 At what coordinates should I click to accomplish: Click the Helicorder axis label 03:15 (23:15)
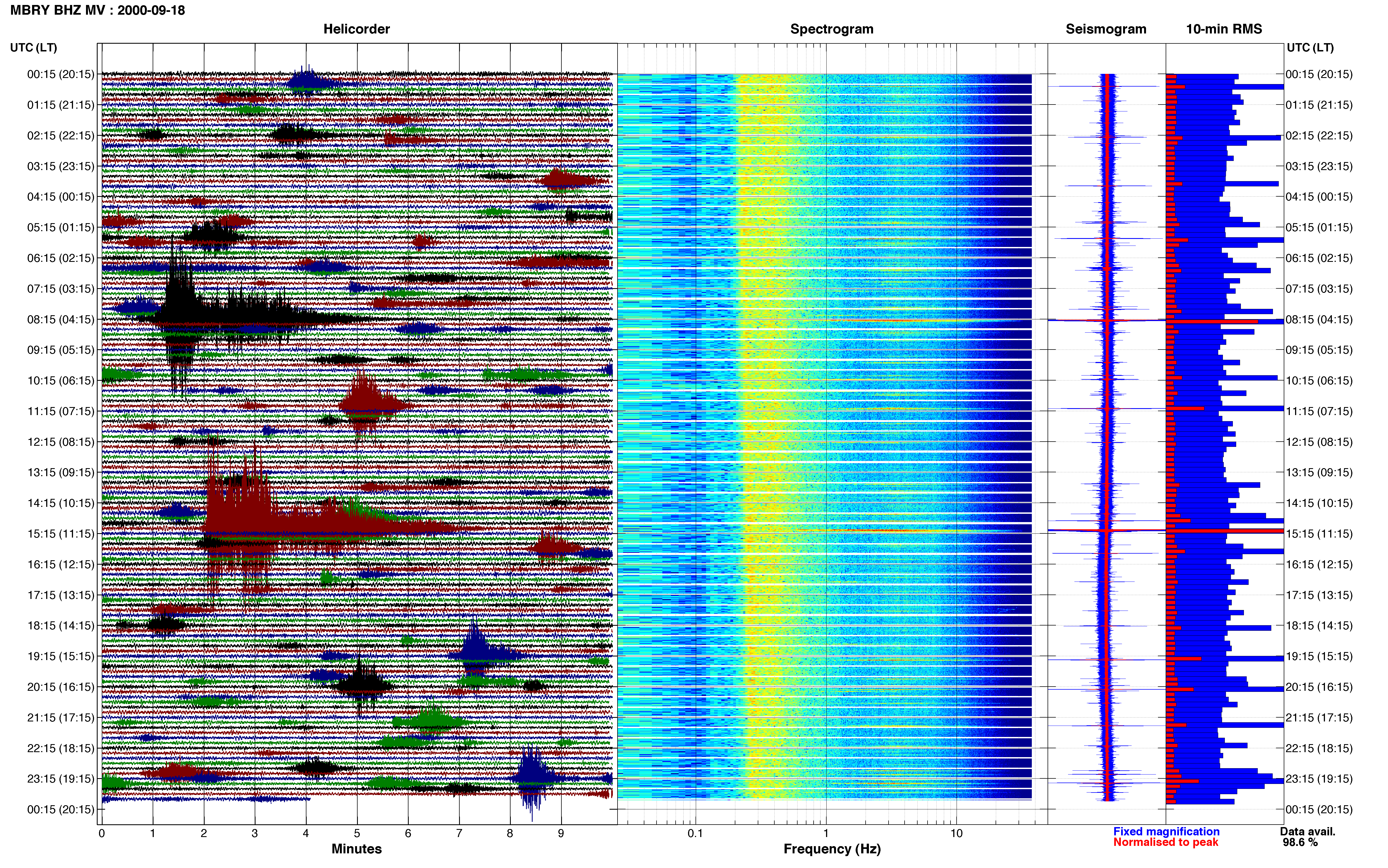pos(61,166)
